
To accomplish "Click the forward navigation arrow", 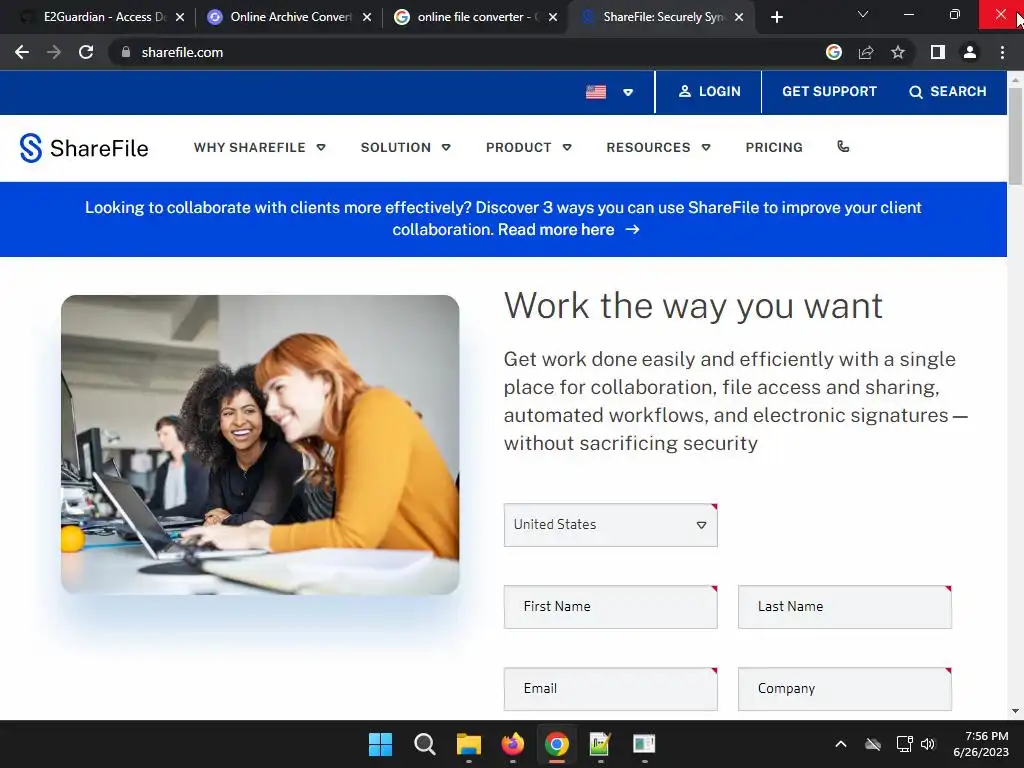I will coord(54,52).
